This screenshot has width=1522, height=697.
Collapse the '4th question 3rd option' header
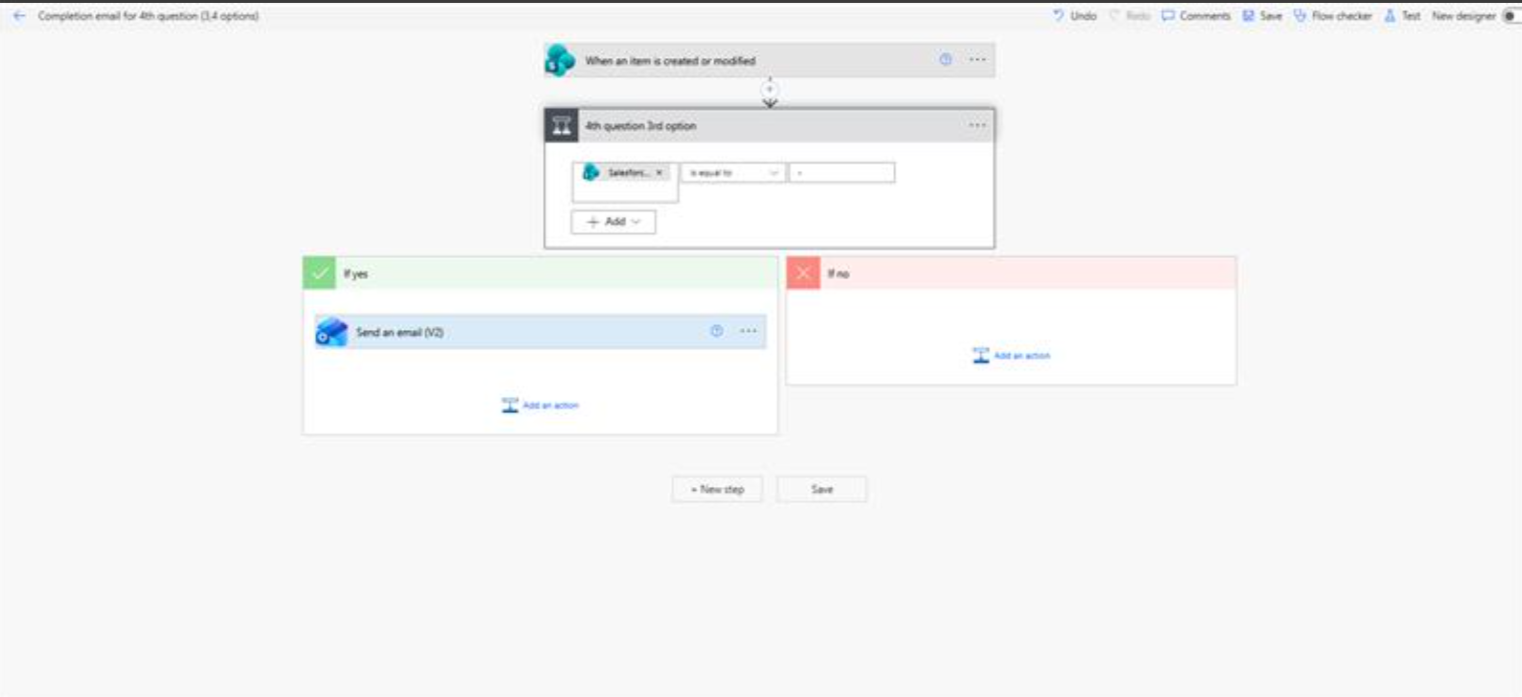pyautogui.click(x=769, y=126)
